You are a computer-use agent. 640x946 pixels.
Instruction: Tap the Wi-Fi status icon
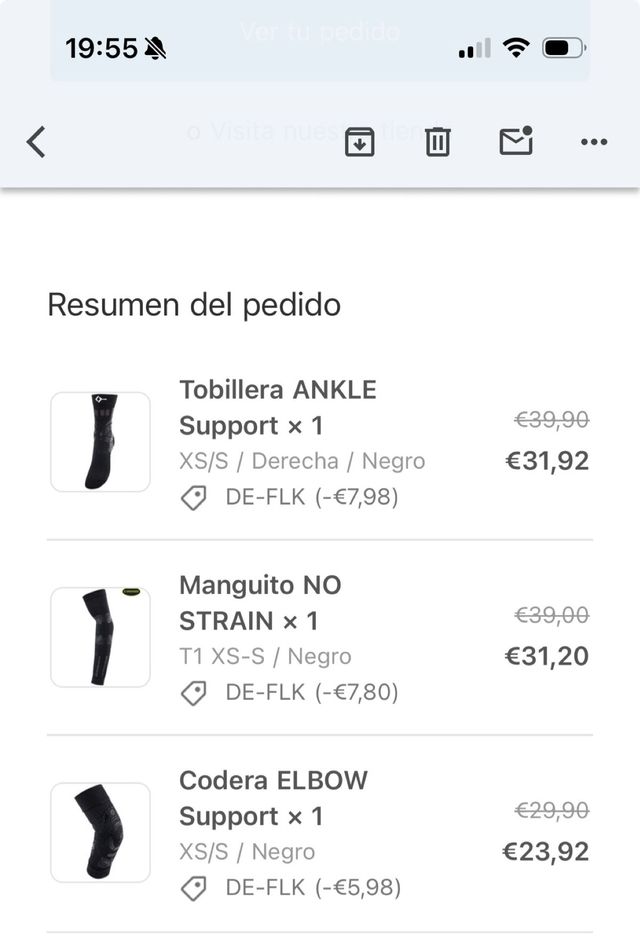pos(516,47)
